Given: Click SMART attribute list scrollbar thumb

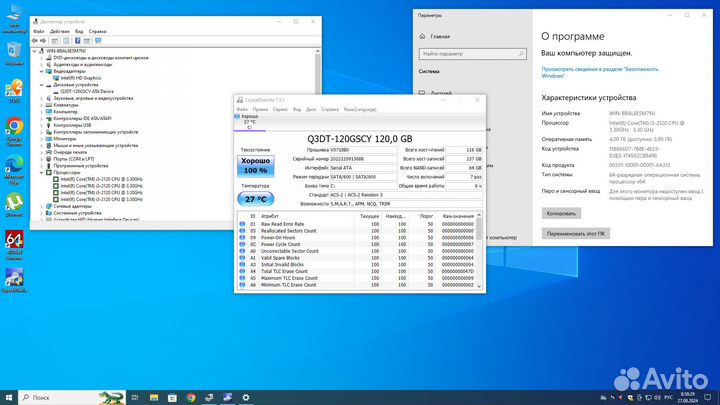Looking at the screenshot, I should point(479,229).
